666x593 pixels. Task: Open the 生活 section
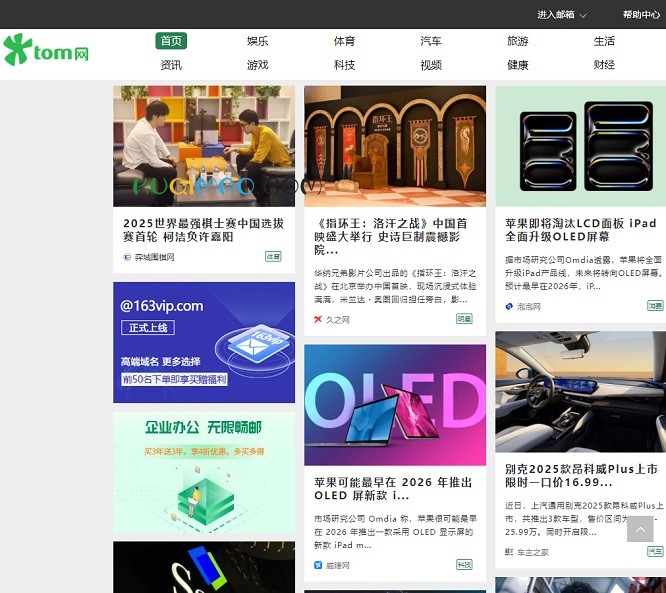(x=604, y=41)
